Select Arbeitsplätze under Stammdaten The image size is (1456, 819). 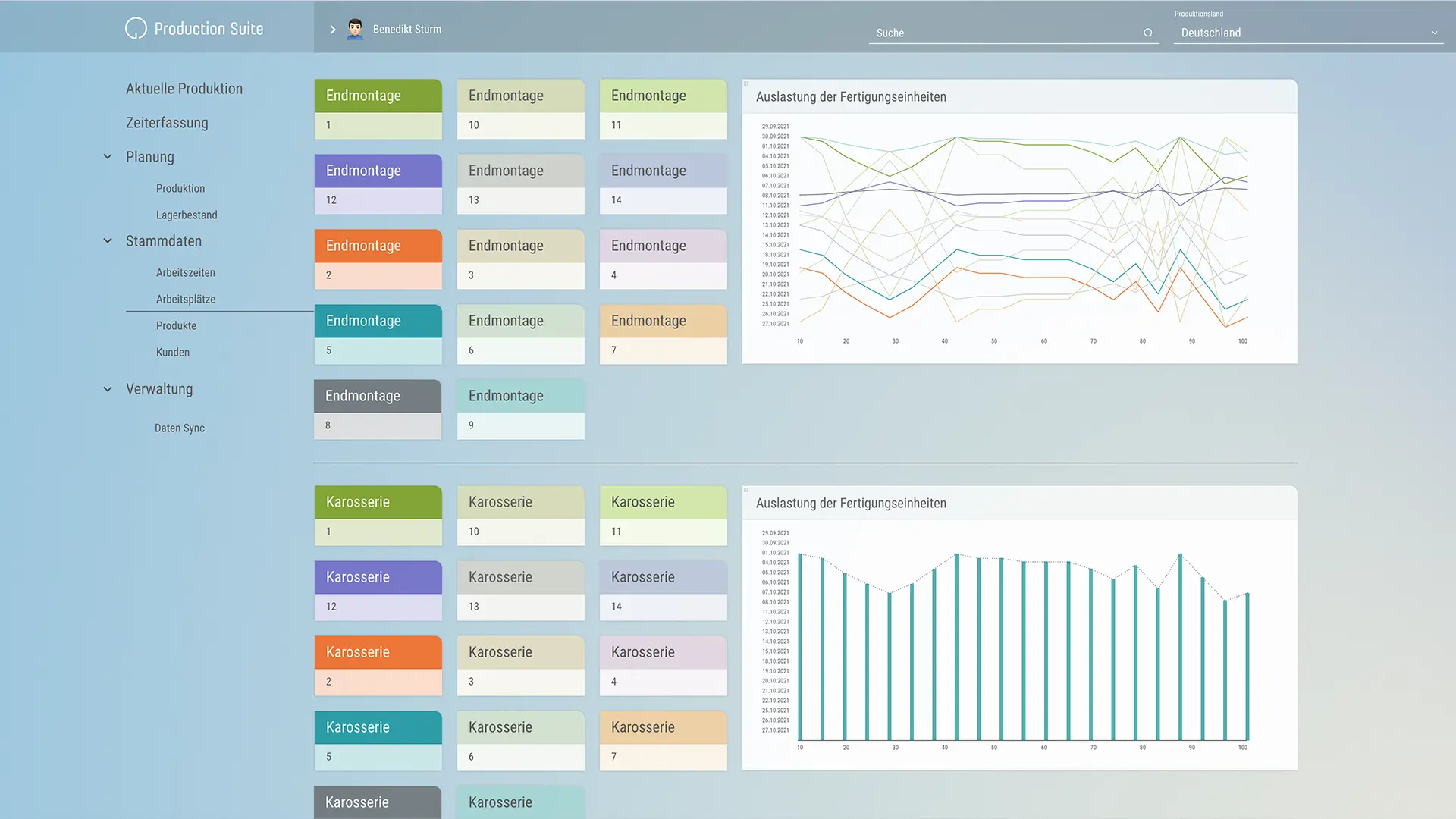coord(186,300)
